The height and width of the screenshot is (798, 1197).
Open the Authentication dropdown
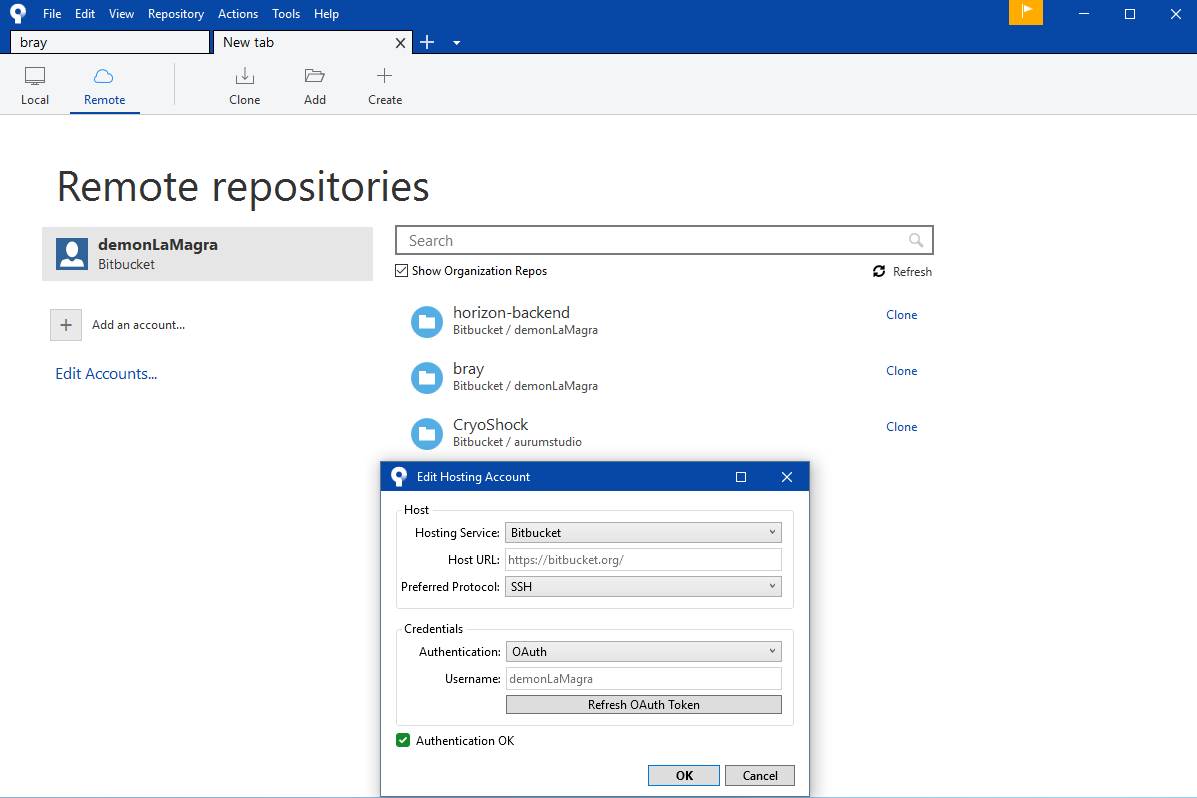coord(643,651)
